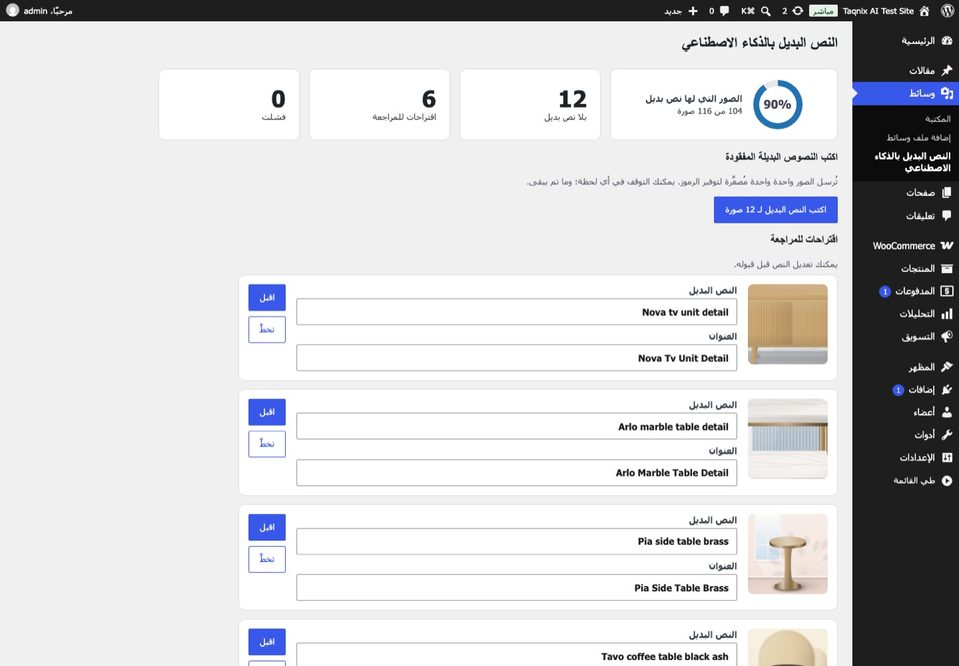Open the K⌘ command palette shortcut
Image resolution: width=959 pixels, height=666 pixels.
[x=747, y=10]
